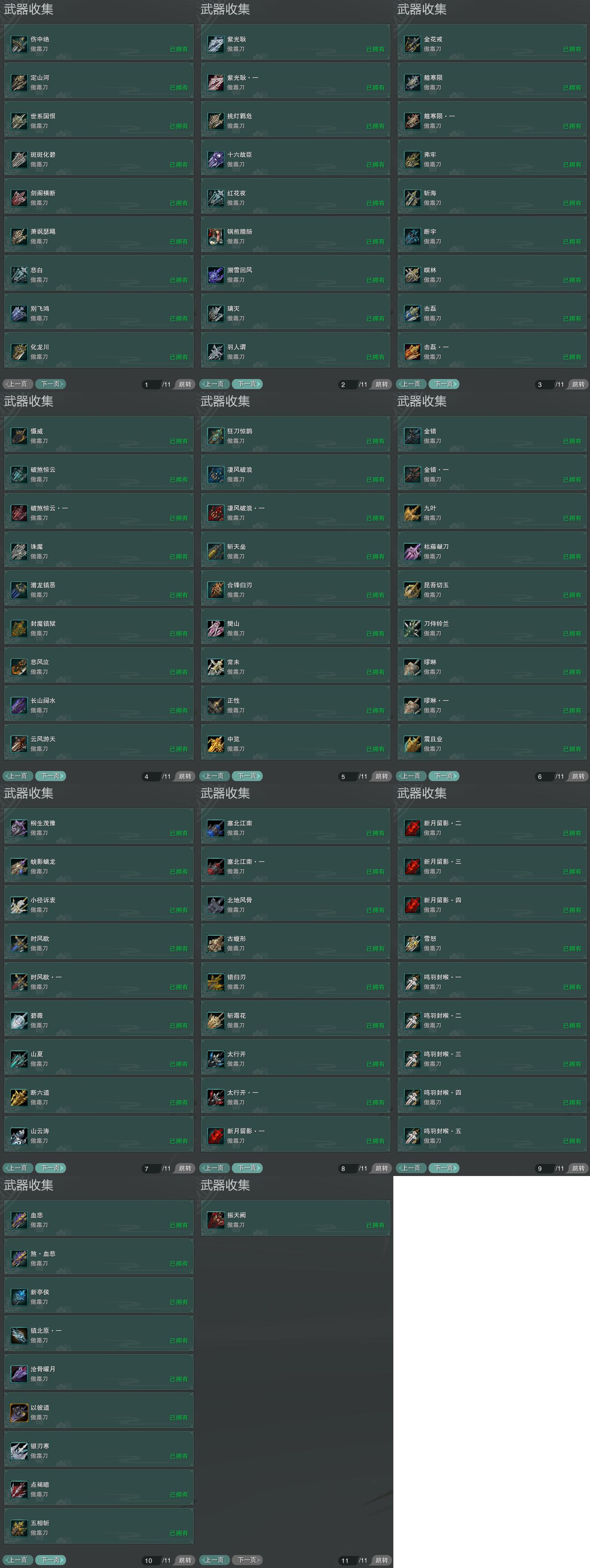Click 下一页 on the page 1 panel
The width and height of the screenshot is (590, 1568).
point(51,384)
